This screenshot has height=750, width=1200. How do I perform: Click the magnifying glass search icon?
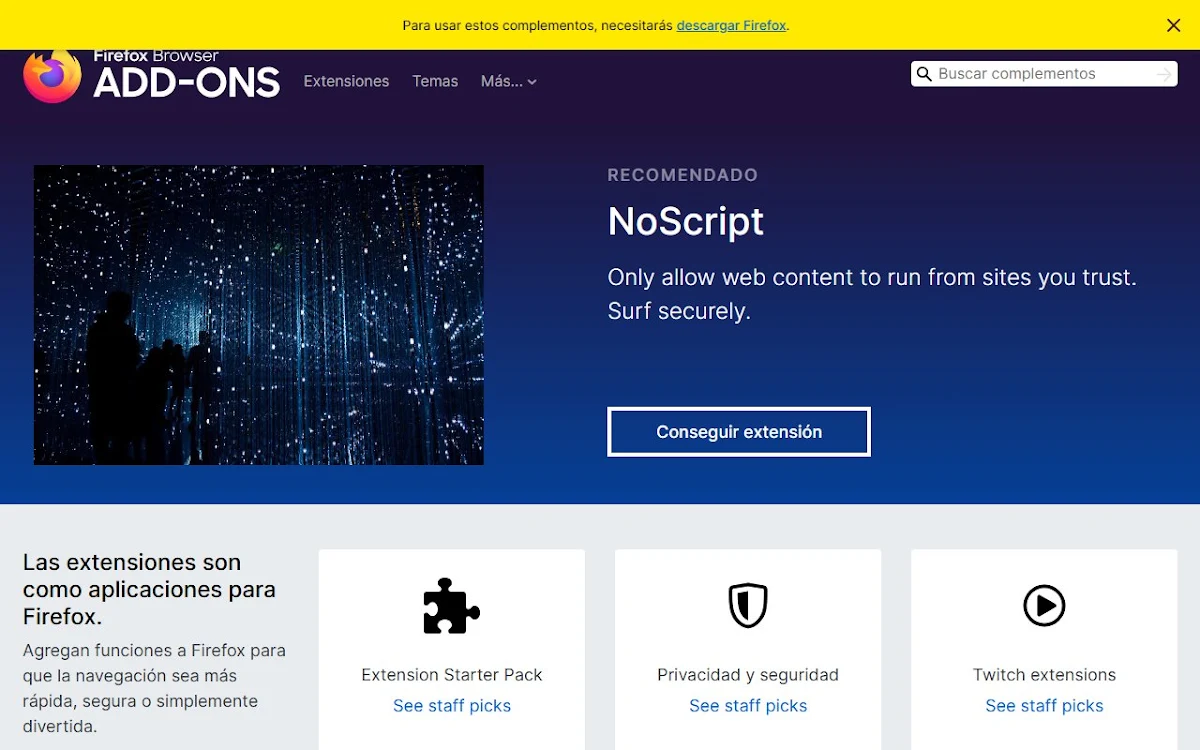pos(925,74)
